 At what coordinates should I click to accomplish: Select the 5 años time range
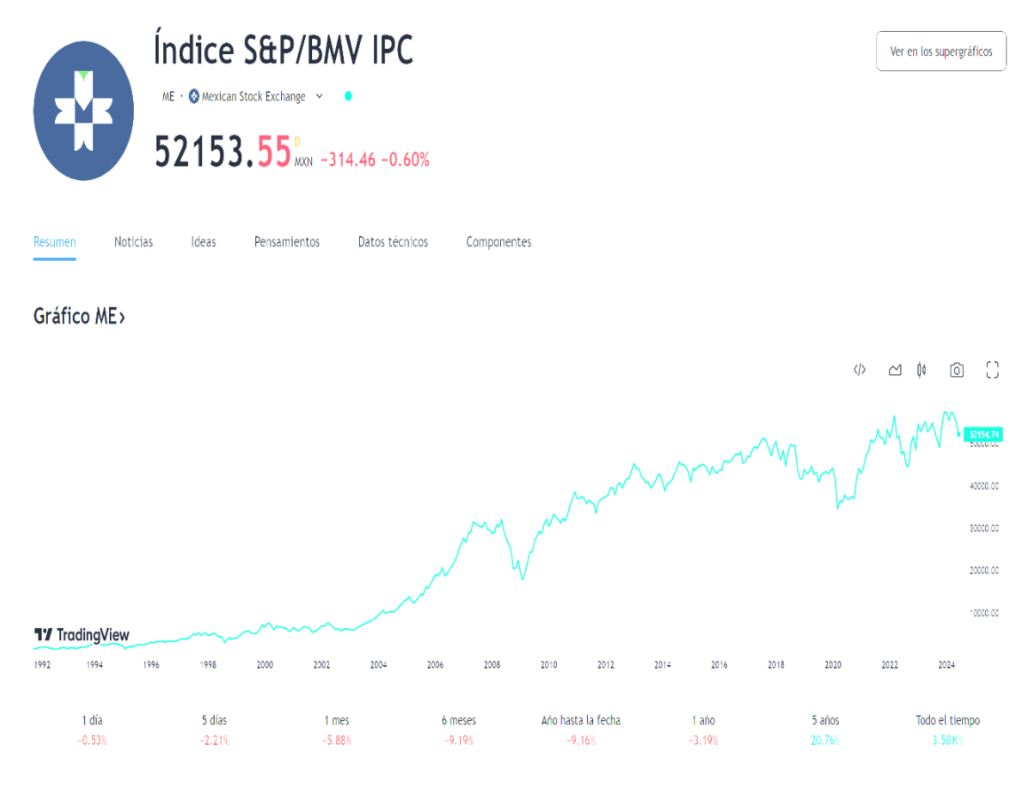tap(825, 729)
